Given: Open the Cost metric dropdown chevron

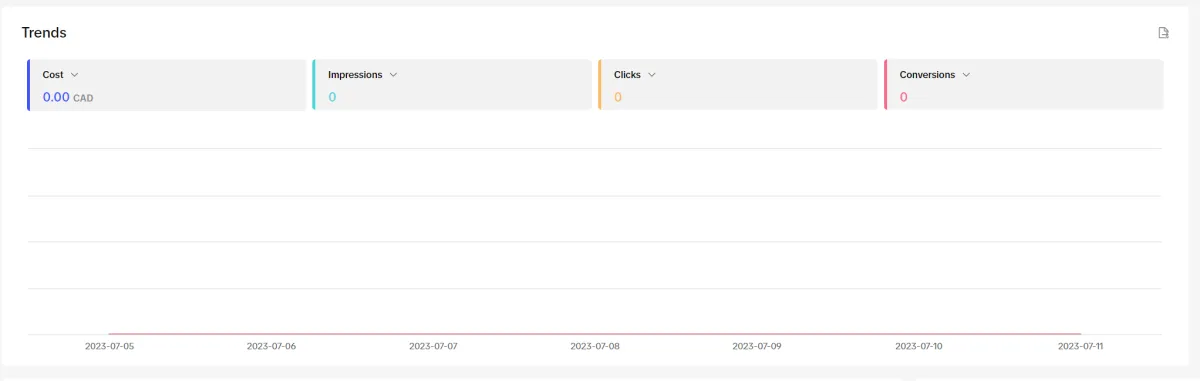Looking at the screenshot, I should coord(75,75).
